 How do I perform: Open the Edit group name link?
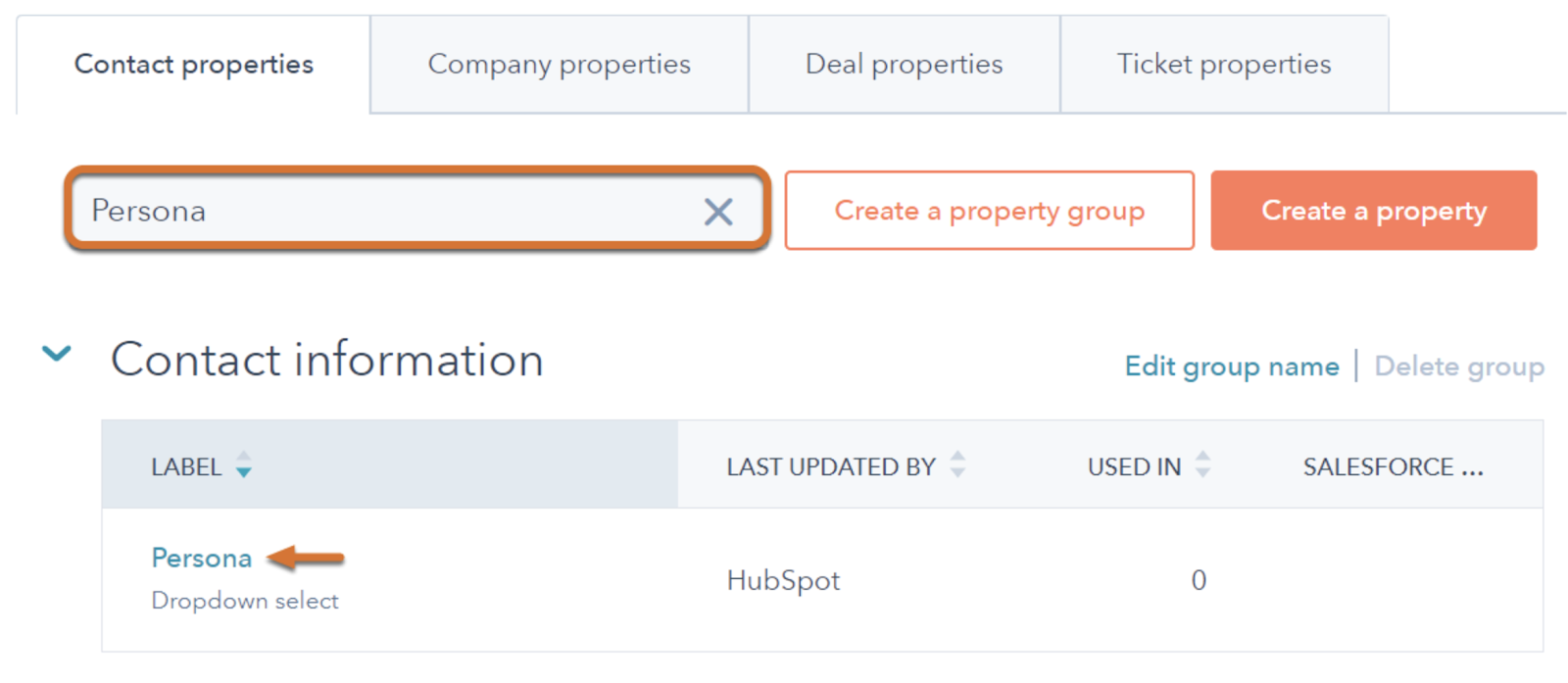click(1231, 366)
